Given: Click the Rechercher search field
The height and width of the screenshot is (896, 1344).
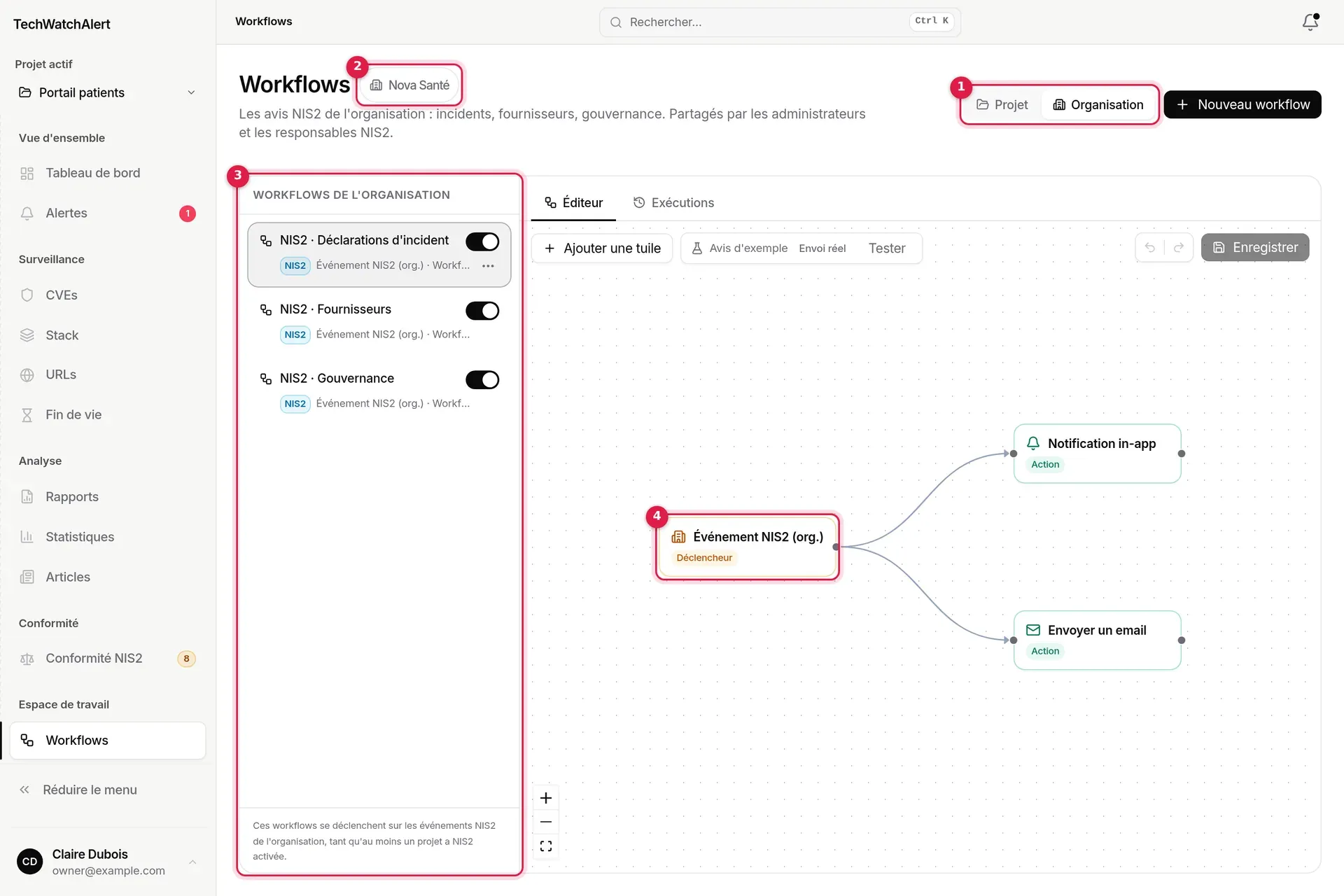Looking at the screenshot, I should [780, 22].
